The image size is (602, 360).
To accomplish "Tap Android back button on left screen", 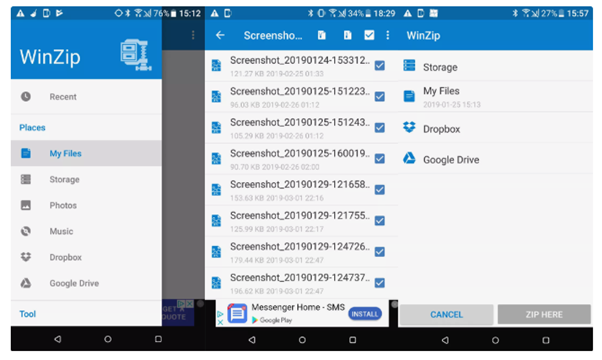I will pyautogui.click(x=58, y=339).
